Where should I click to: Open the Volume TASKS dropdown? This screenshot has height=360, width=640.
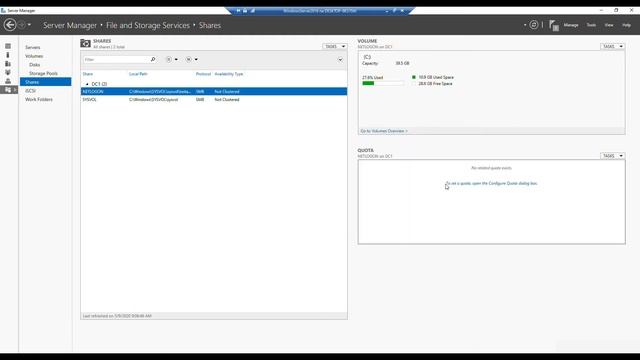coord(612,47)
